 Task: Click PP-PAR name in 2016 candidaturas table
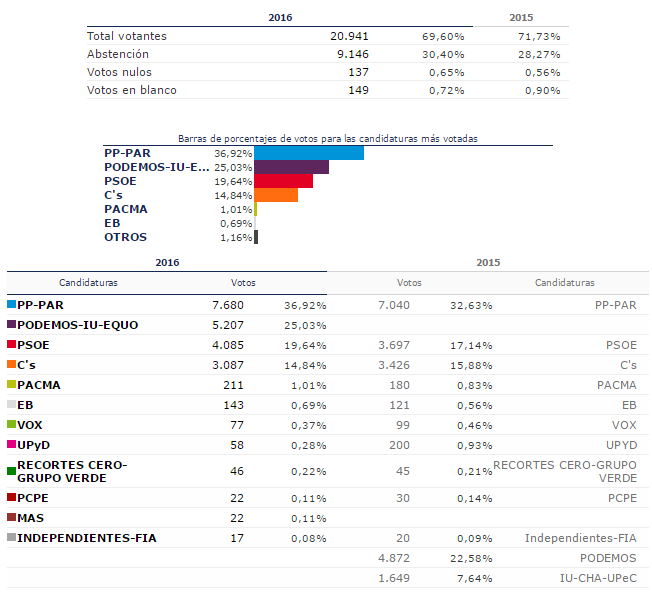point(40,305)
